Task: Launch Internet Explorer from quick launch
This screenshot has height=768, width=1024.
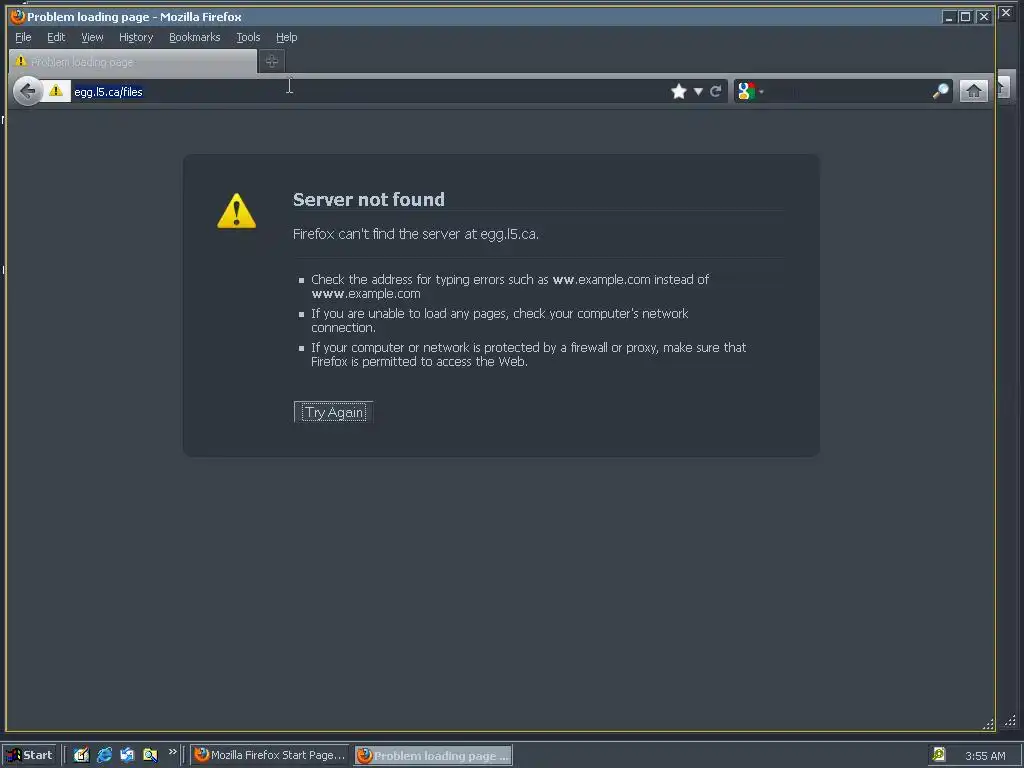Action: 104,755
